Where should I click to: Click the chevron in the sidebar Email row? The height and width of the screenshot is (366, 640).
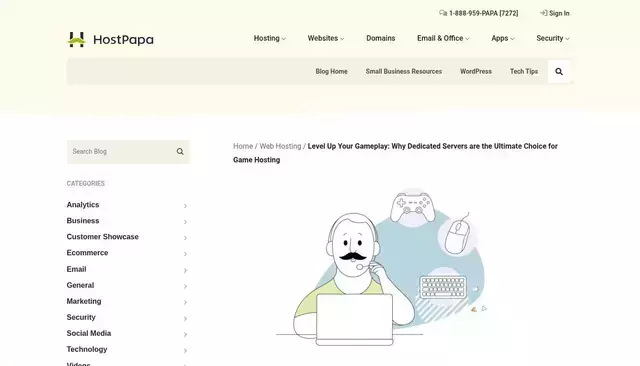pyautogui.click(x=185, y=270)
